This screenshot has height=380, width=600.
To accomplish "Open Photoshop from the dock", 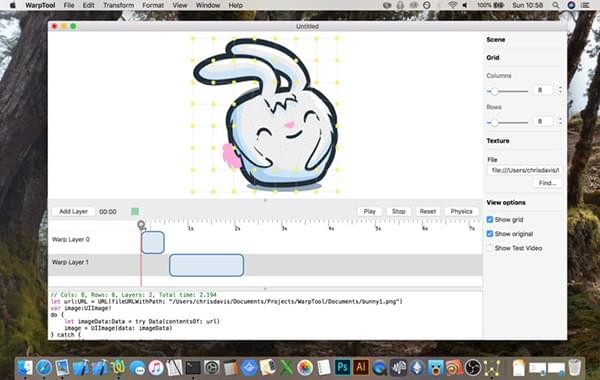I will pyautogui.click(x=342, y=367).
